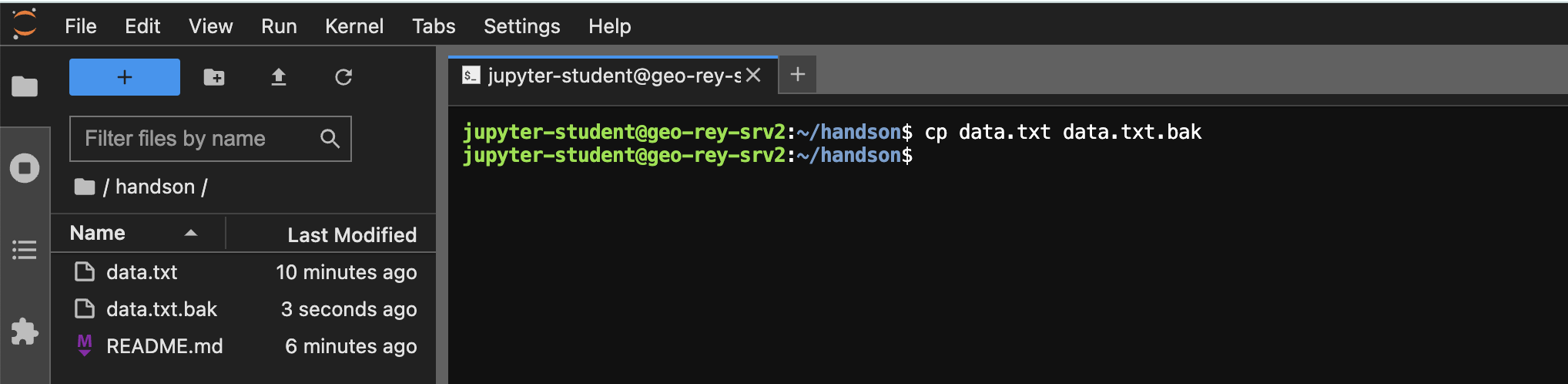1568x384 pixels.
Task: Select README.md in file browser
Action: coord(165,346)
